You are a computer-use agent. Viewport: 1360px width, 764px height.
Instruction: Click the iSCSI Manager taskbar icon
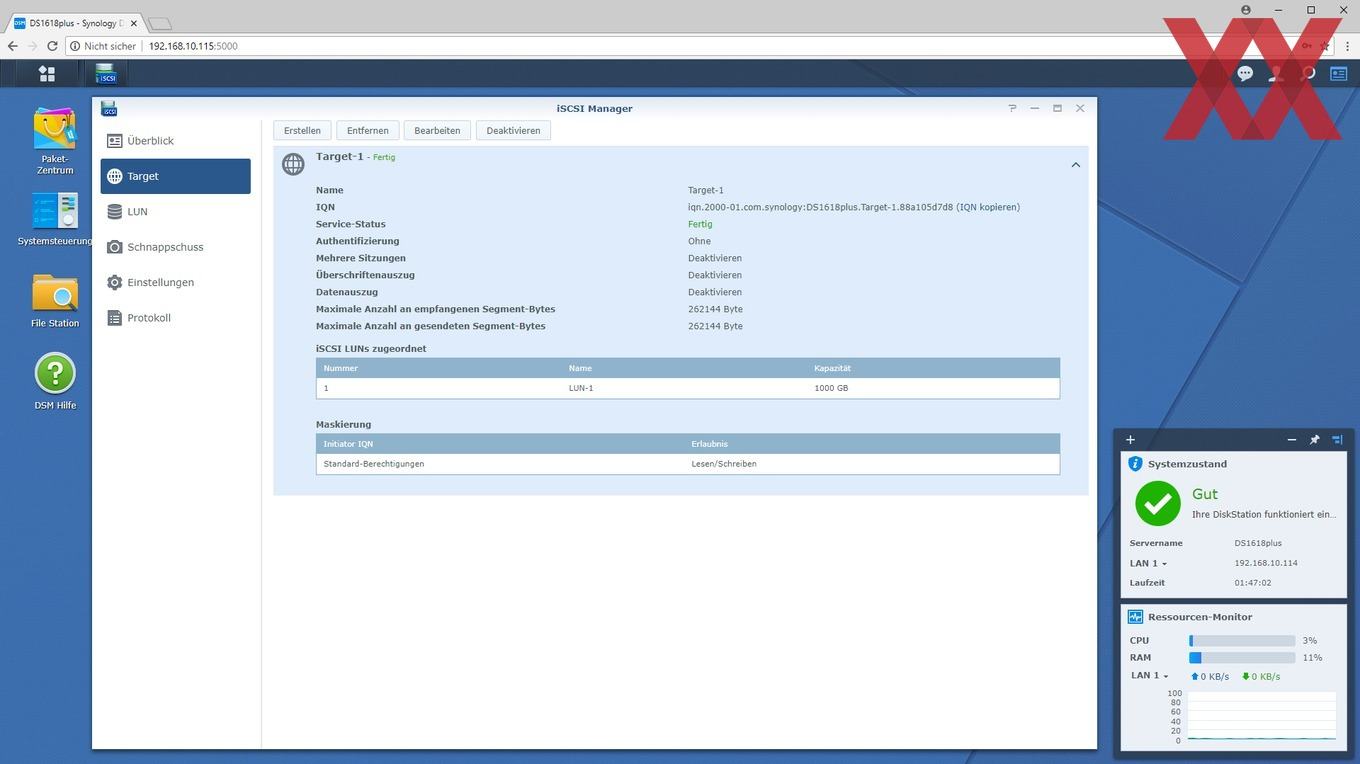click(x=106, y=73)
